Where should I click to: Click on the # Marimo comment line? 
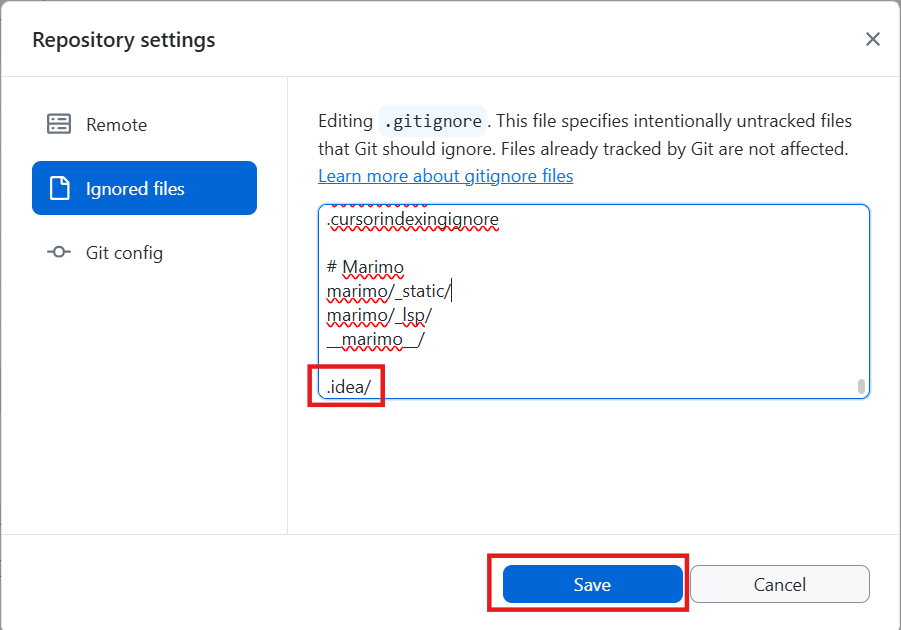(x=366, y=267)
